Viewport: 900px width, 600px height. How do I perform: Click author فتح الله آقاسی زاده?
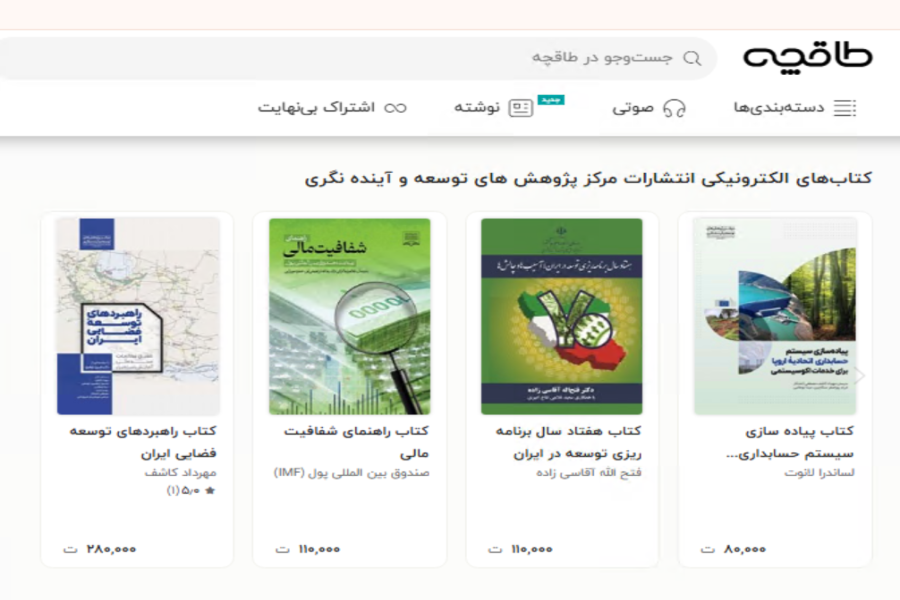588,473
